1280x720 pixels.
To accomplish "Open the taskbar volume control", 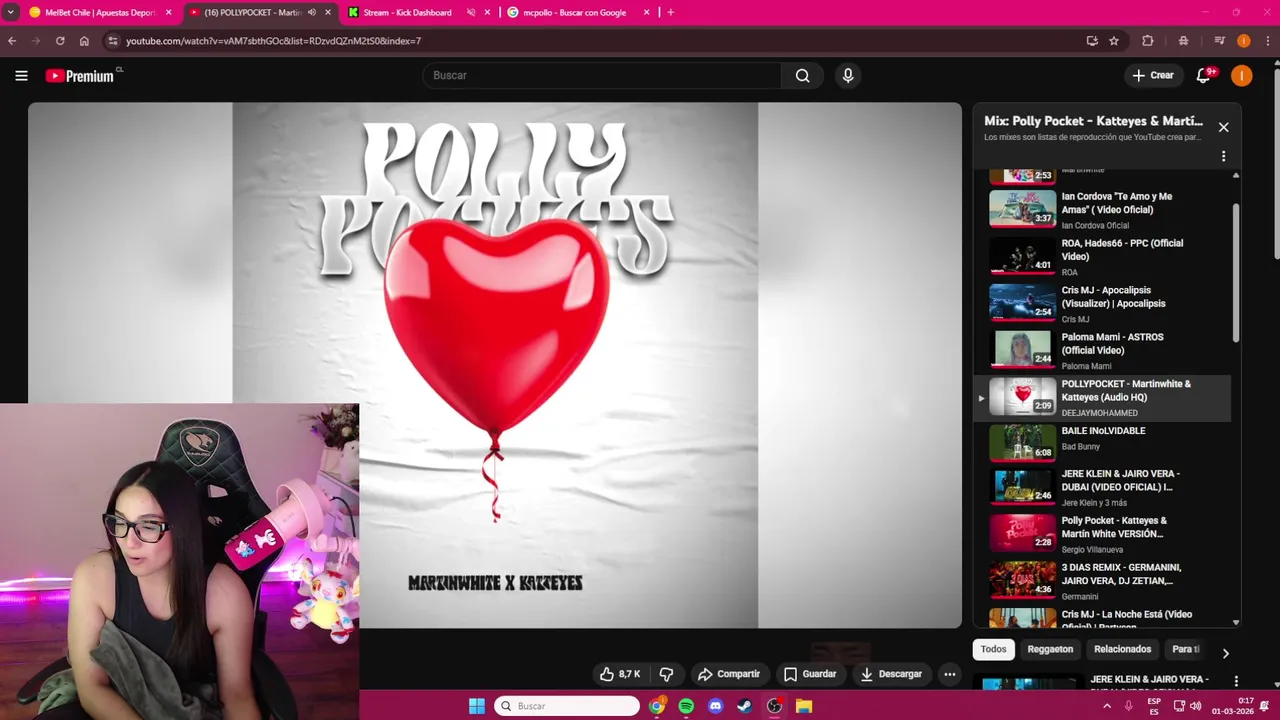I will tap(1195, 706).
